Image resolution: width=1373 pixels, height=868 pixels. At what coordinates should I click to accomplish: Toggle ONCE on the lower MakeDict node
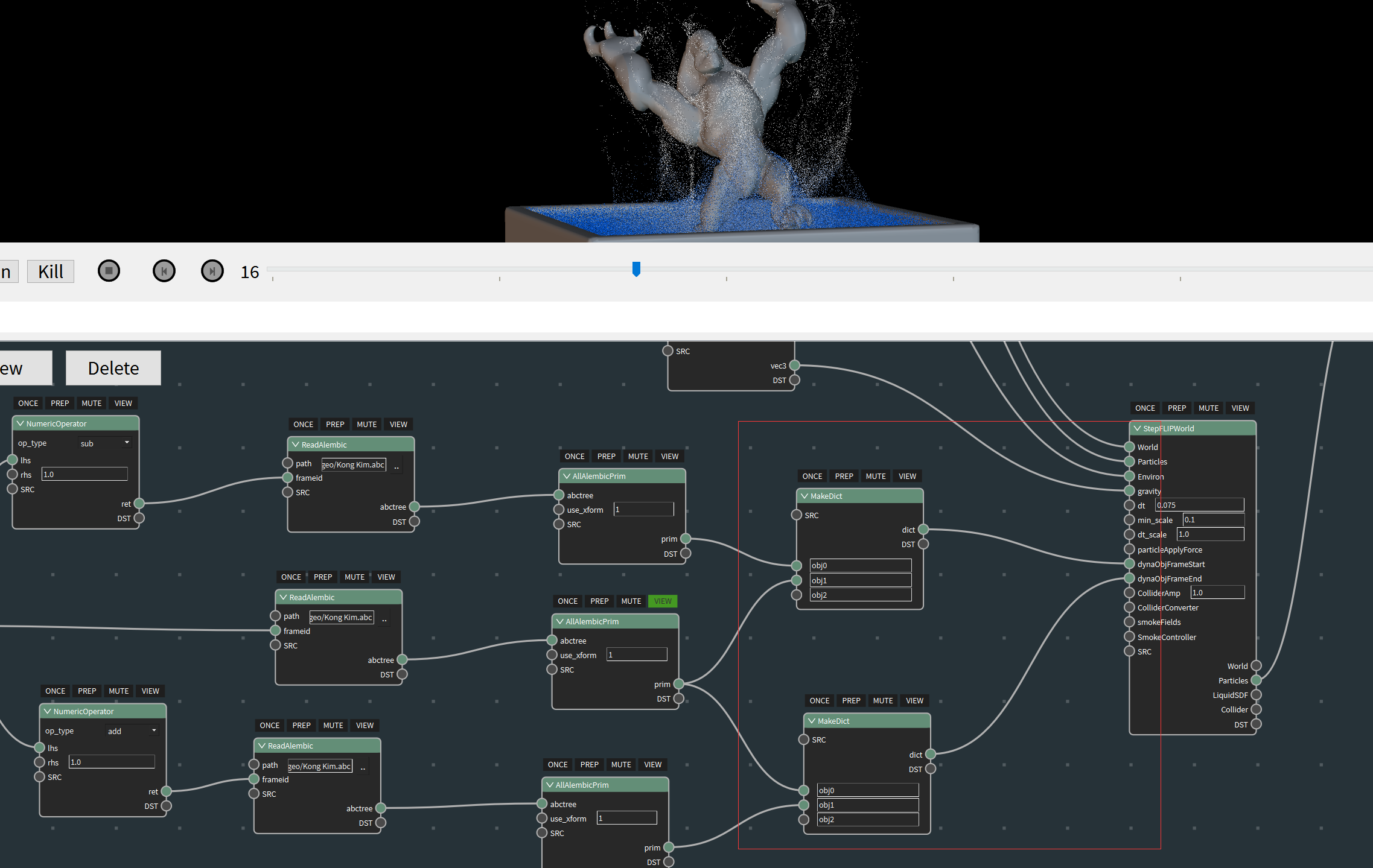820,701
